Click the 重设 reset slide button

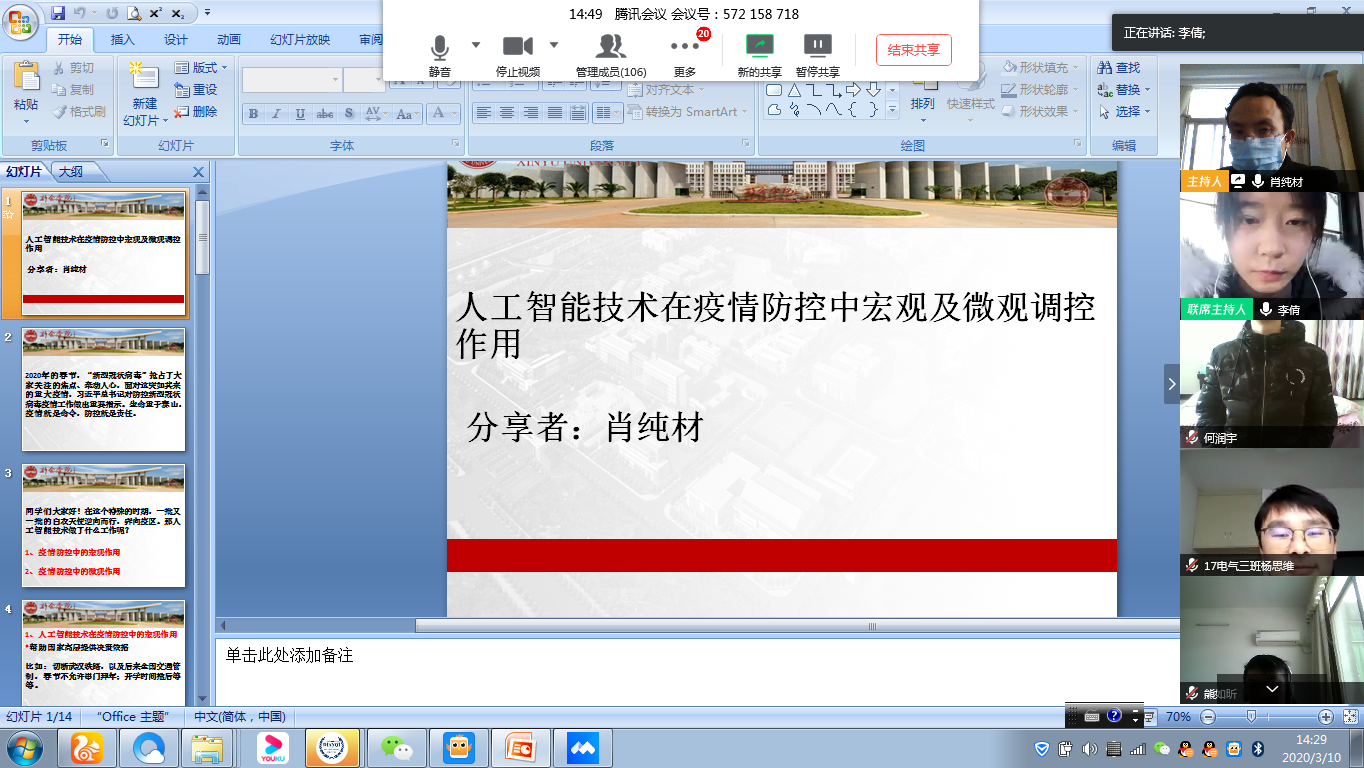[x=196, y=90]
